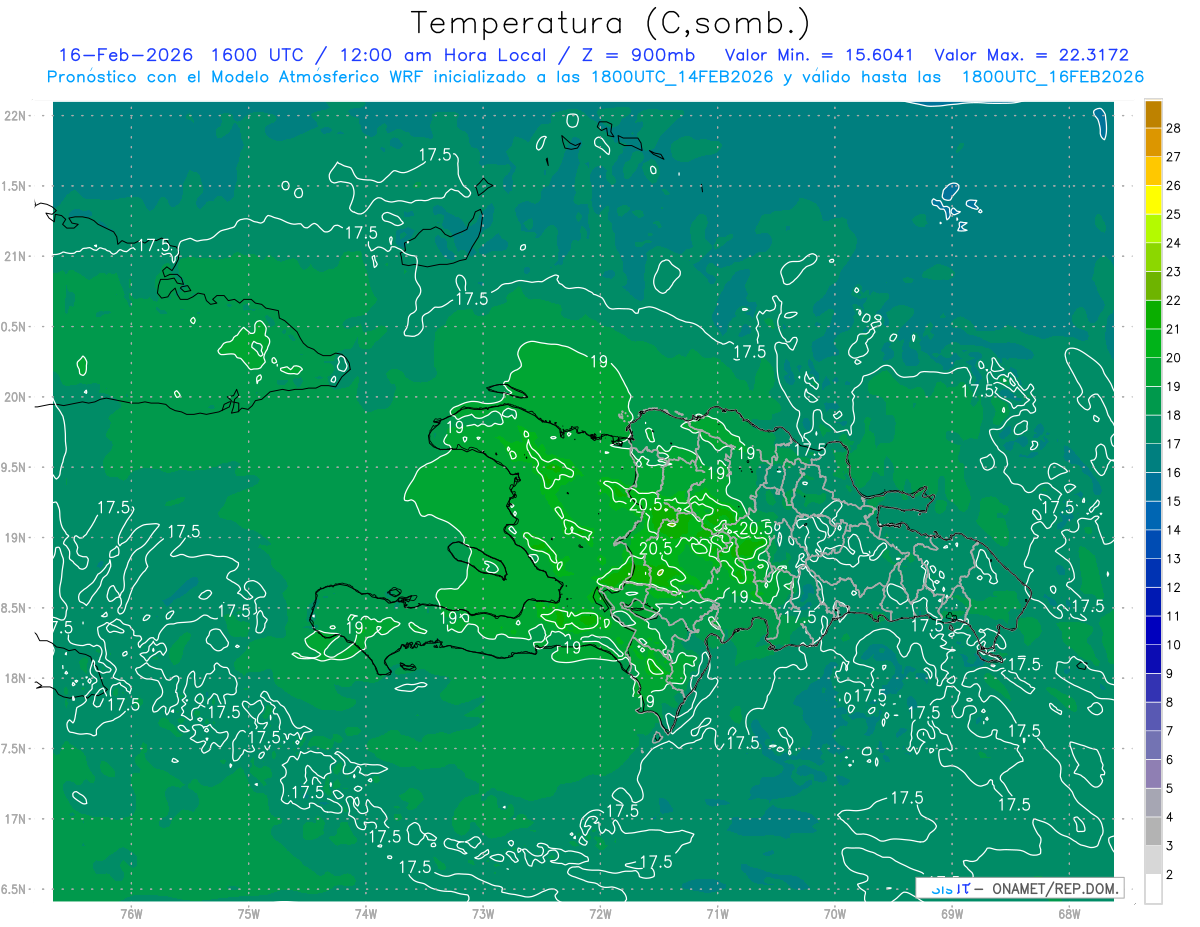Click the '22N' latitude axis label
Screen dimensions: 1200x927
coord(15,115)
